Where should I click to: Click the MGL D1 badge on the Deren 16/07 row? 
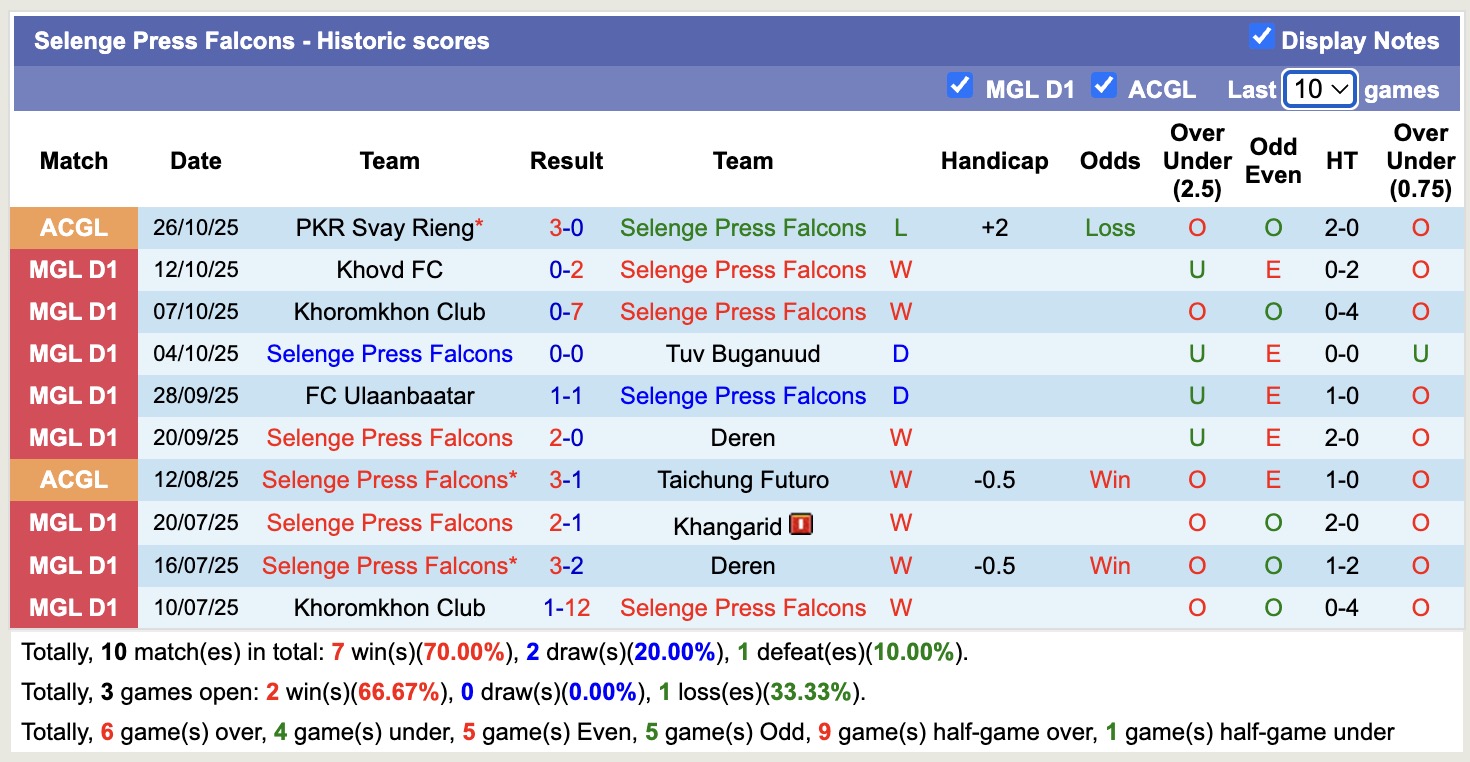pos(73,565)
